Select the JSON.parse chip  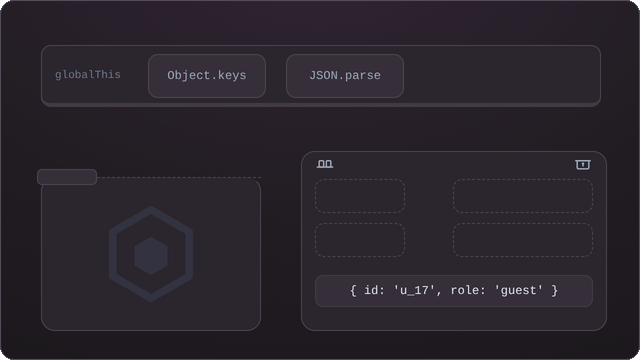(x=345, y=76)
